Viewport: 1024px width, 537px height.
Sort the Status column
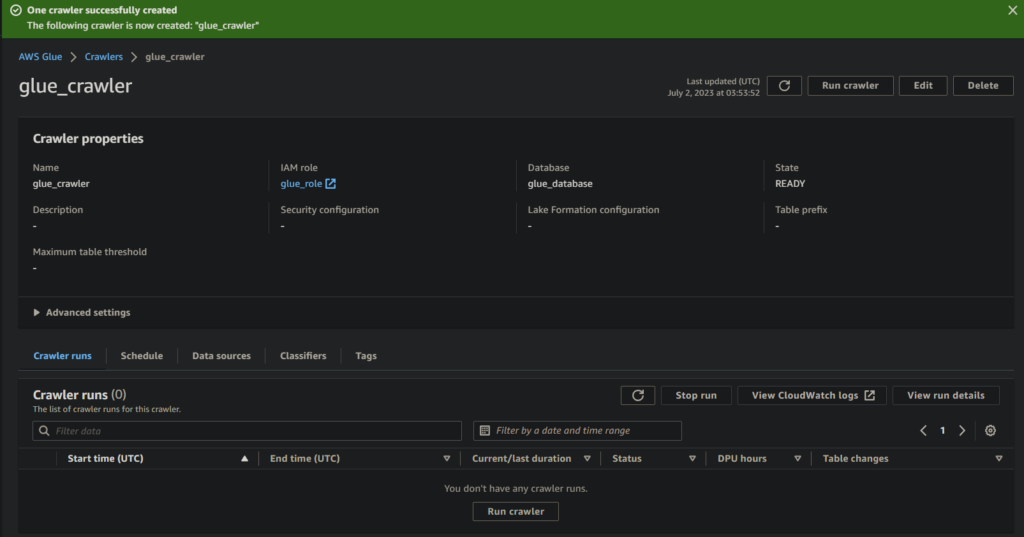(x=692, y=459)
